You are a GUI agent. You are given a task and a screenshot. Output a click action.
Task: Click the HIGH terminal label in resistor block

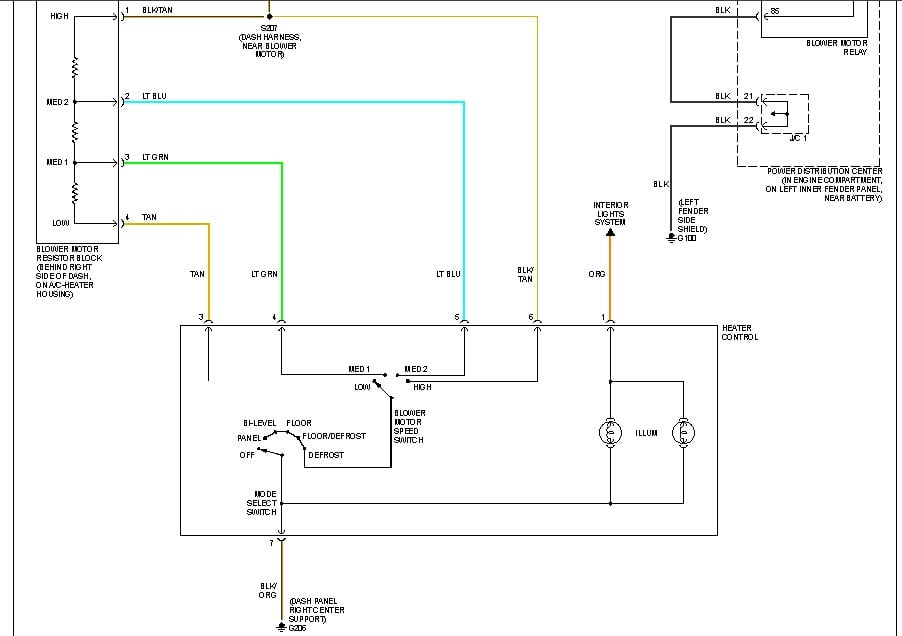[59, 16]
